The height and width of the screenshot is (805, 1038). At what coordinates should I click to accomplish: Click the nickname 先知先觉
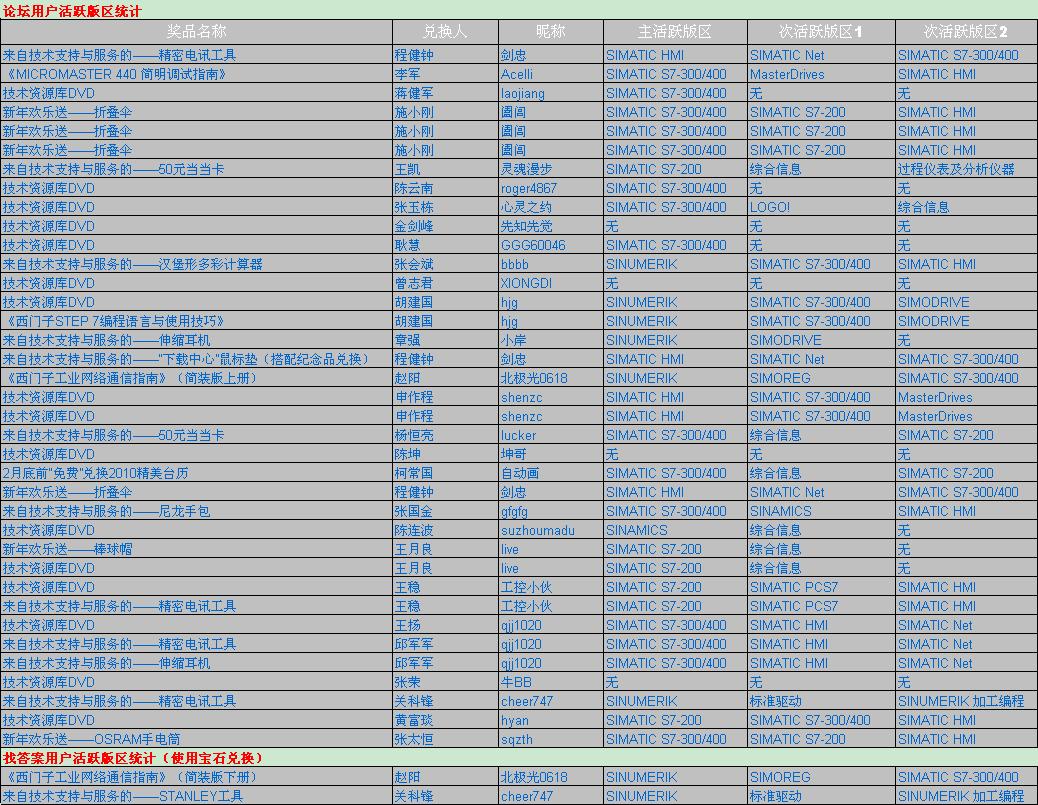[x=526, y=226]
